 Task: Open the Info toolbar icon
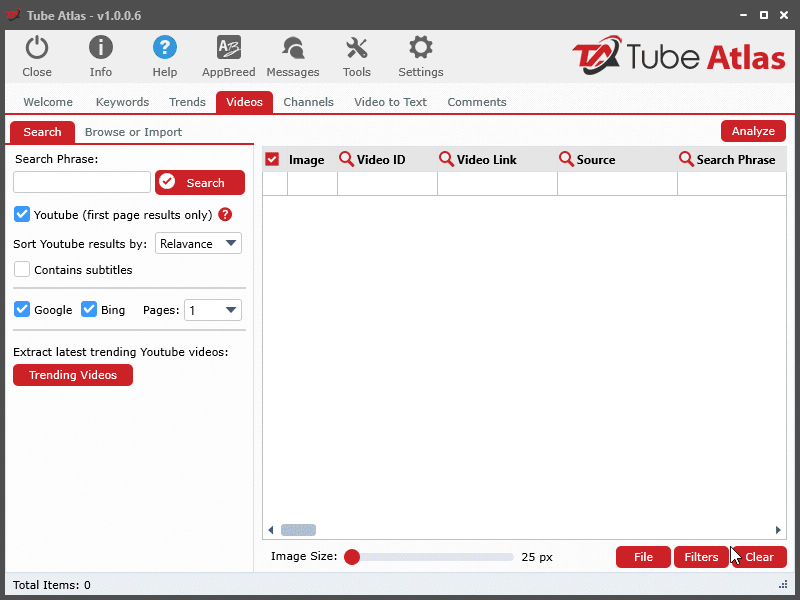click(x=101, y=47)
